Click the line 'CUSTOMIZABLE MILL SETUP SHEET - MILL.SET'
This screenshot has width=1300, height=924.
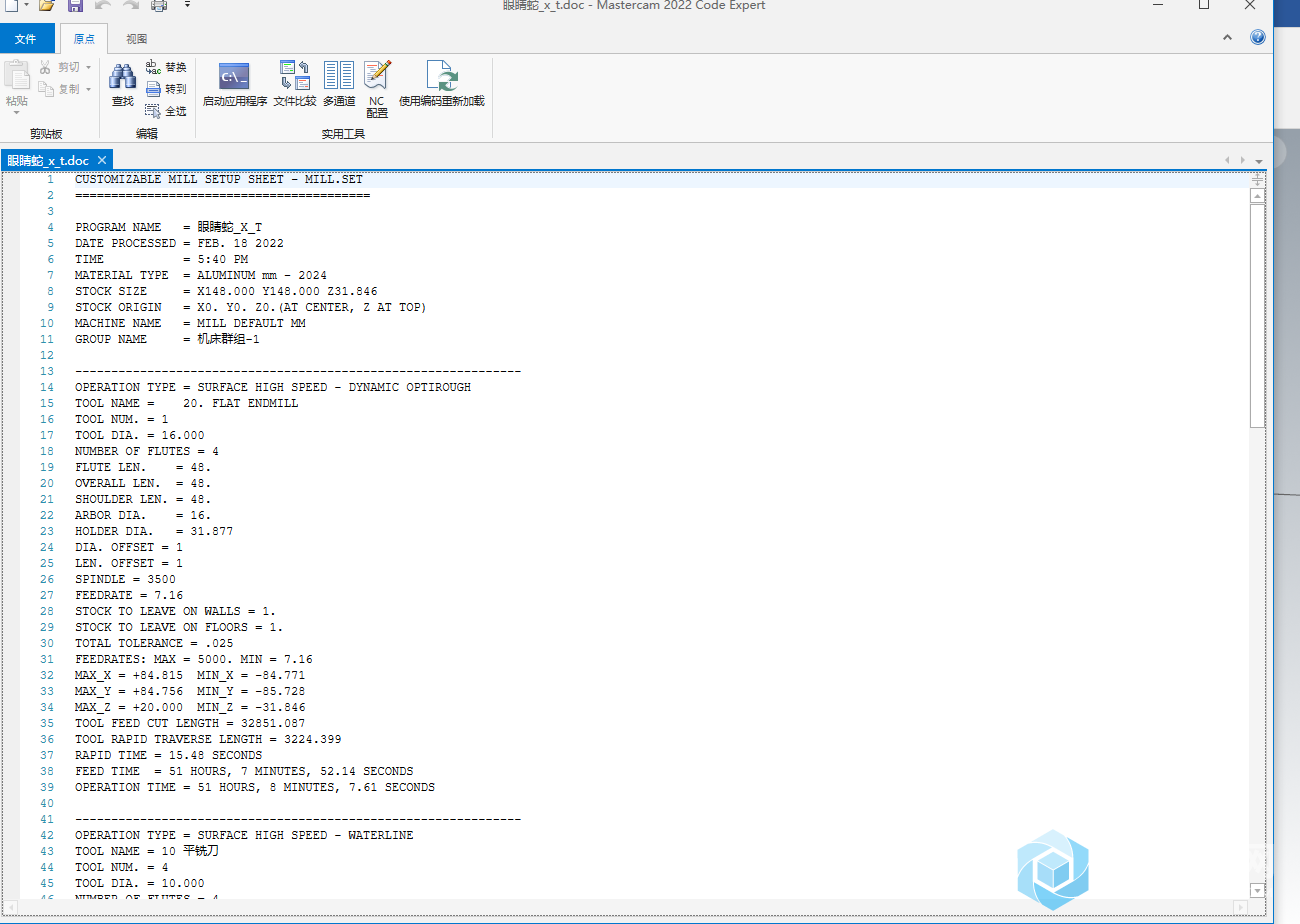(219, 179)
